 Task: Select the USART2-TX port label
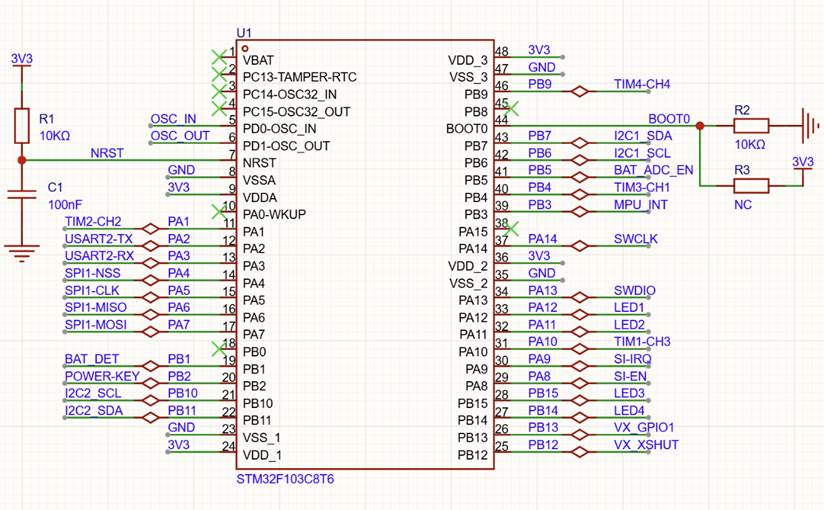pos(99,239)
